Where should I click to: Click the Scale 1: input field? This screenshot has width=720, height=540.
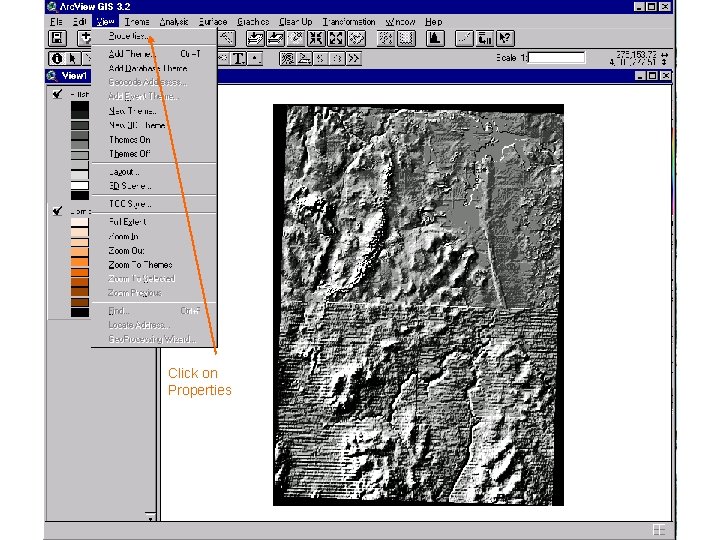pyautogui.click(x=557, y=57)
